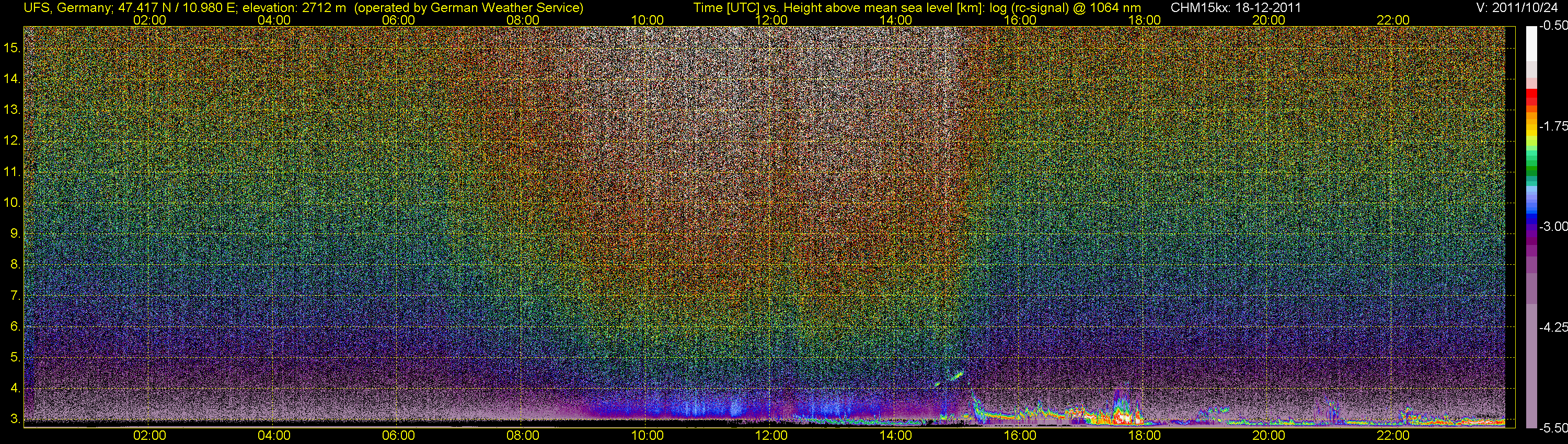Click the height axis label "11."
The width and height of the screenshot is (1568, 444).
click(x=12, y=172)
